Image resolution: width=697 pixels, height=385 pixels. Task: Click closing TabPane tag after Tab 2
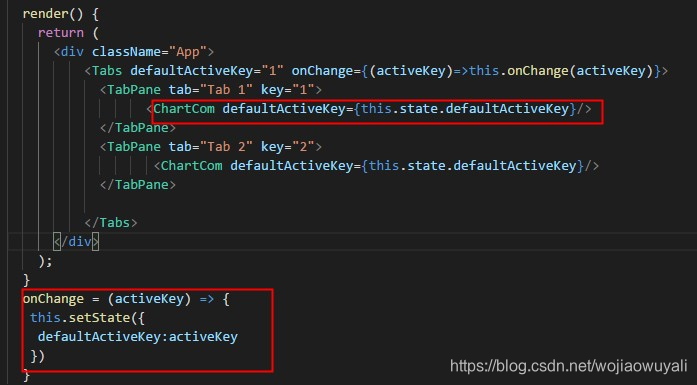coord(138,185)
